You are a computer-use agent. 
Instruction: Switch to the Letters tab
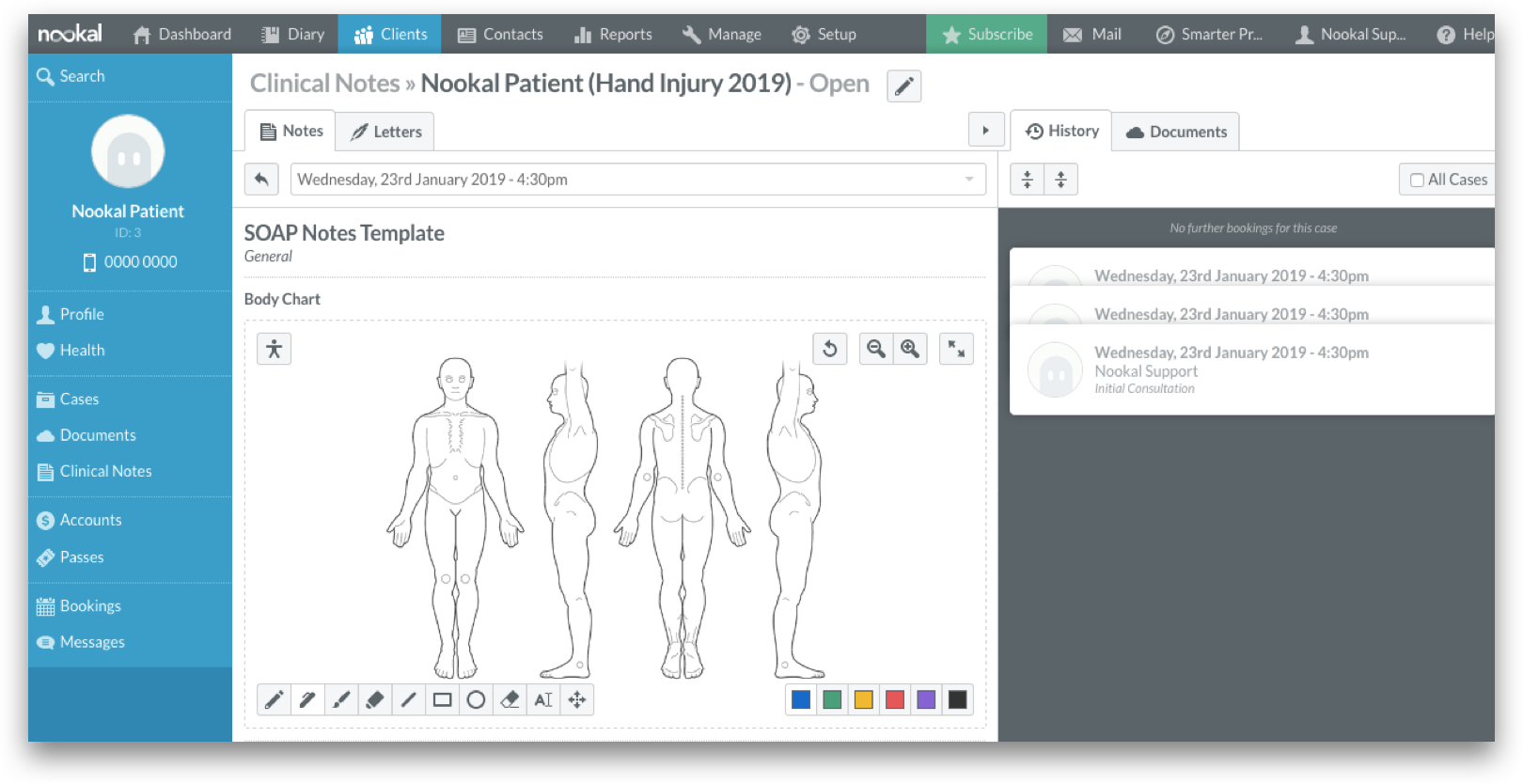tap(385, 132)
